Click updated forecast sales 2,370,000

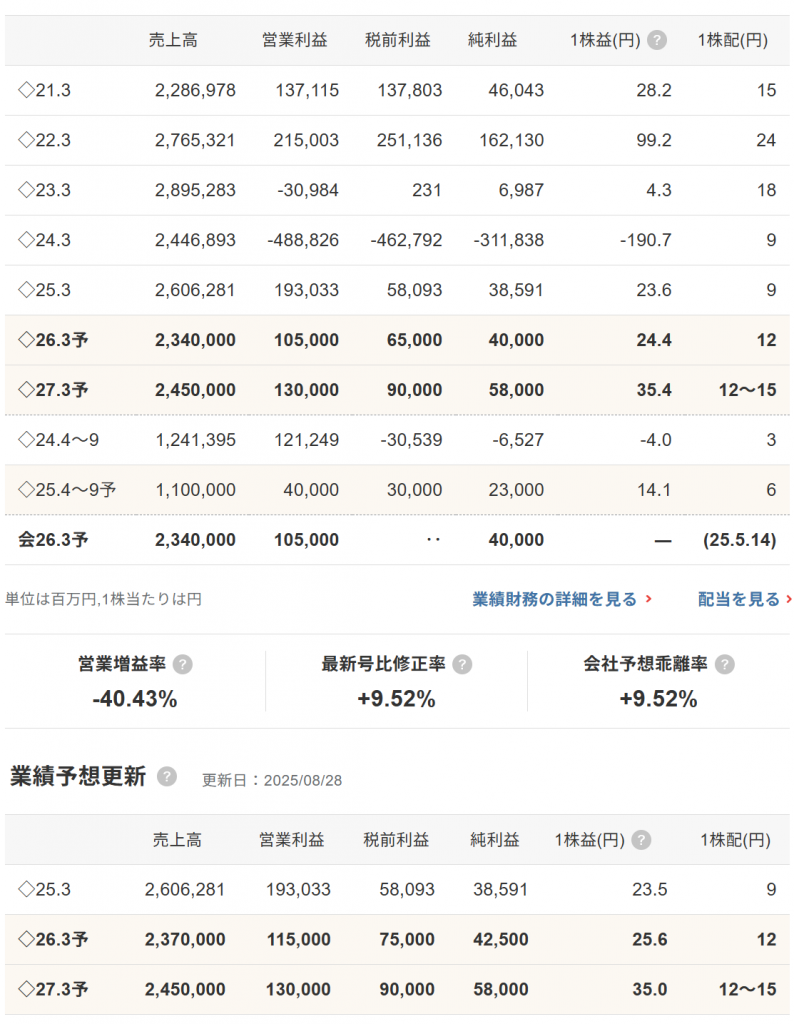[x=185, y=940]
